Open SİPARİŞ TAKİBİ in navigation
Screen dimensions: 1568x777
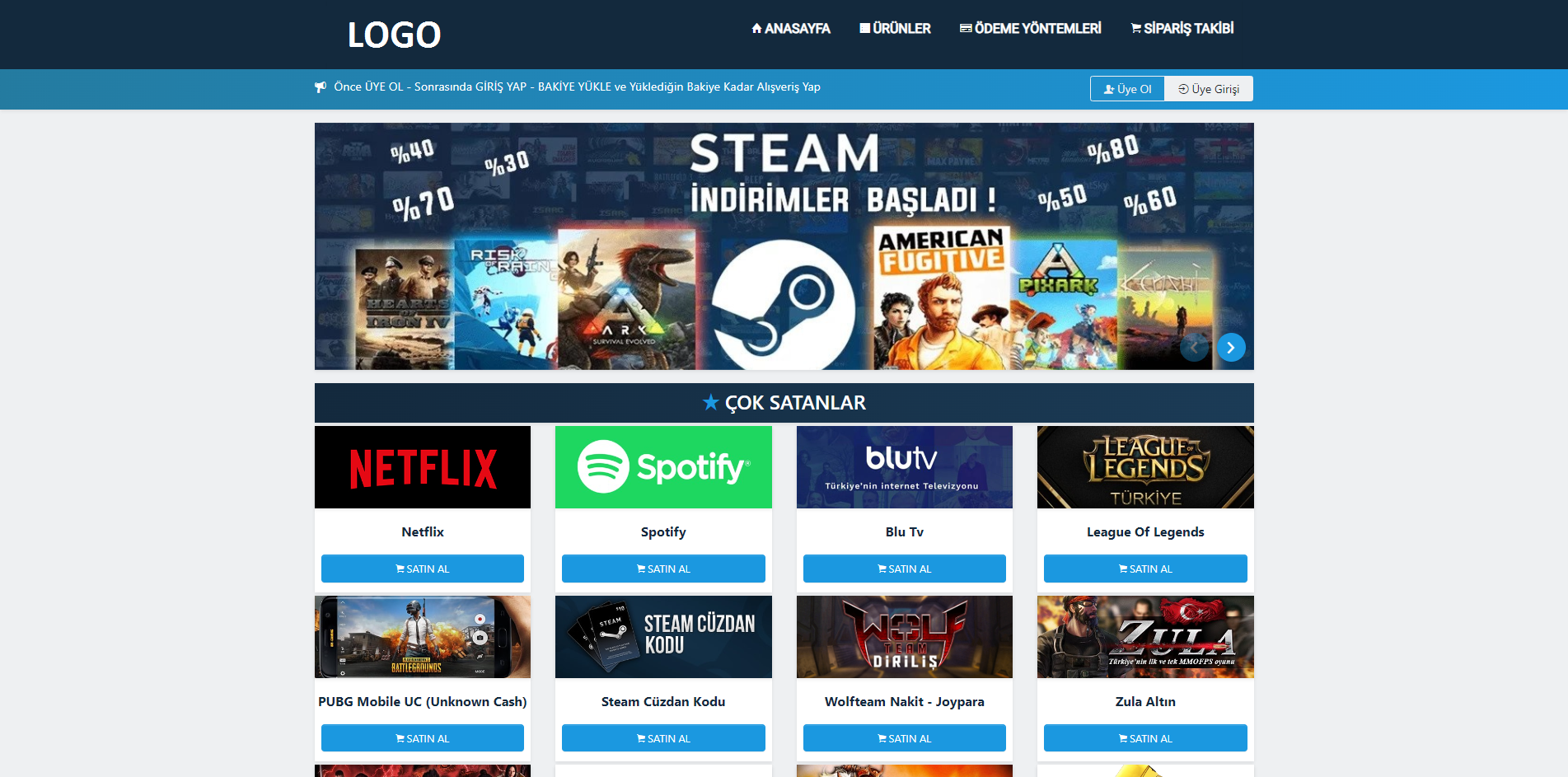tap(1182, 29)
